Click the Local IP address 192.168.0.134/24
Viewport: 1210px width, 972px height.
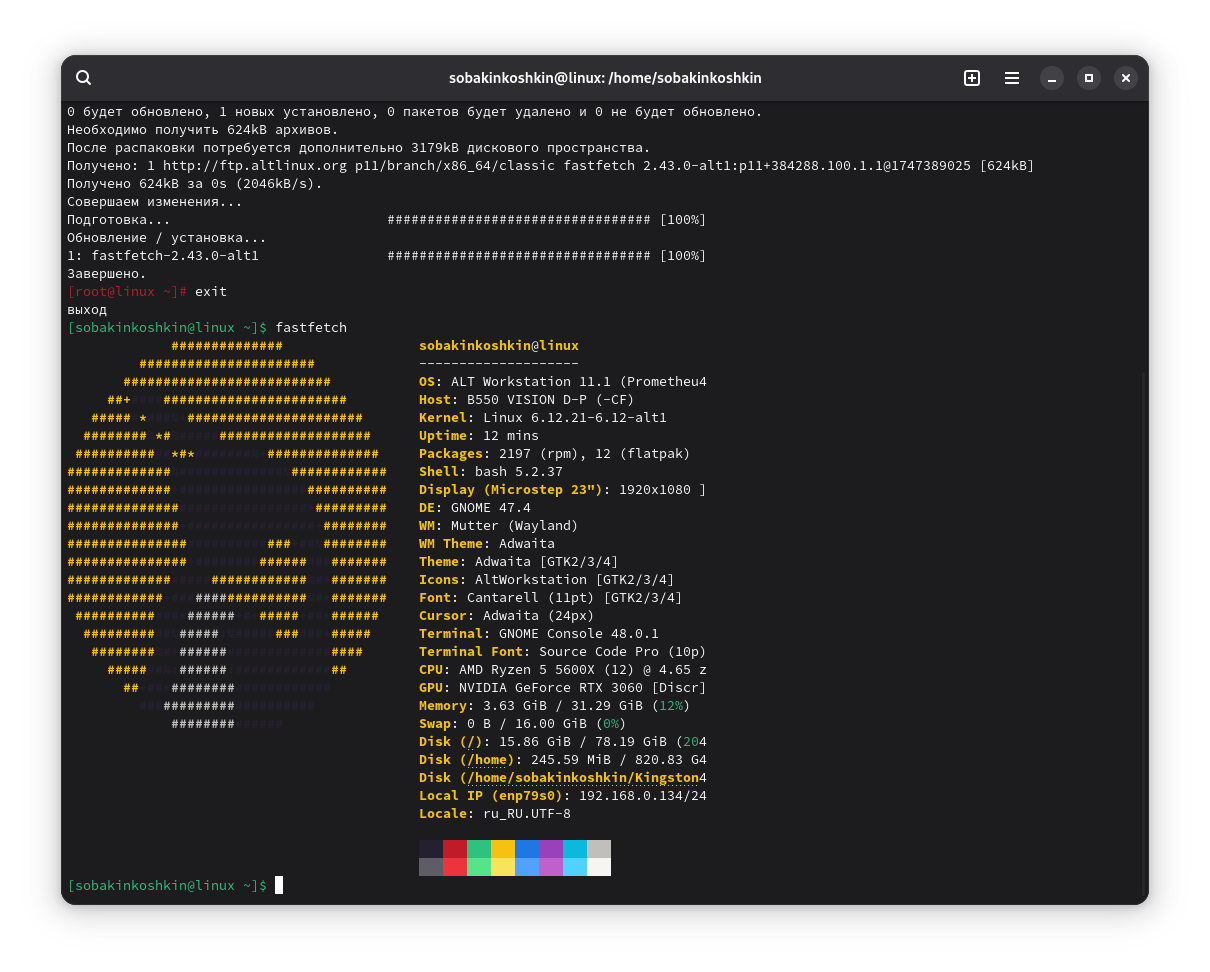(x=643, y=796)
